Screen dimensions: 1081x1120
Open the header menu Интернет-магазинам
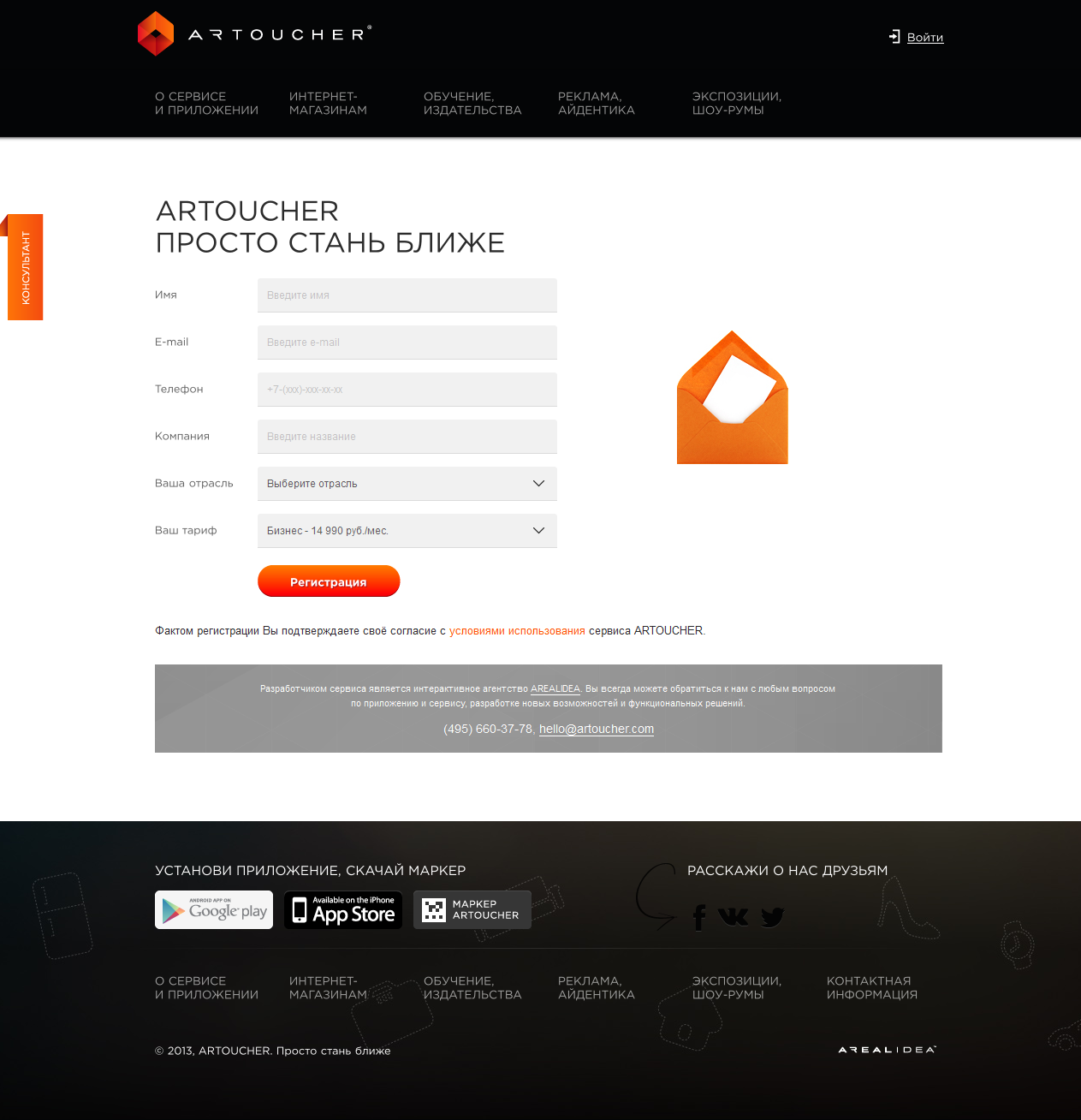pyautogui.click(x=328, y=104)
